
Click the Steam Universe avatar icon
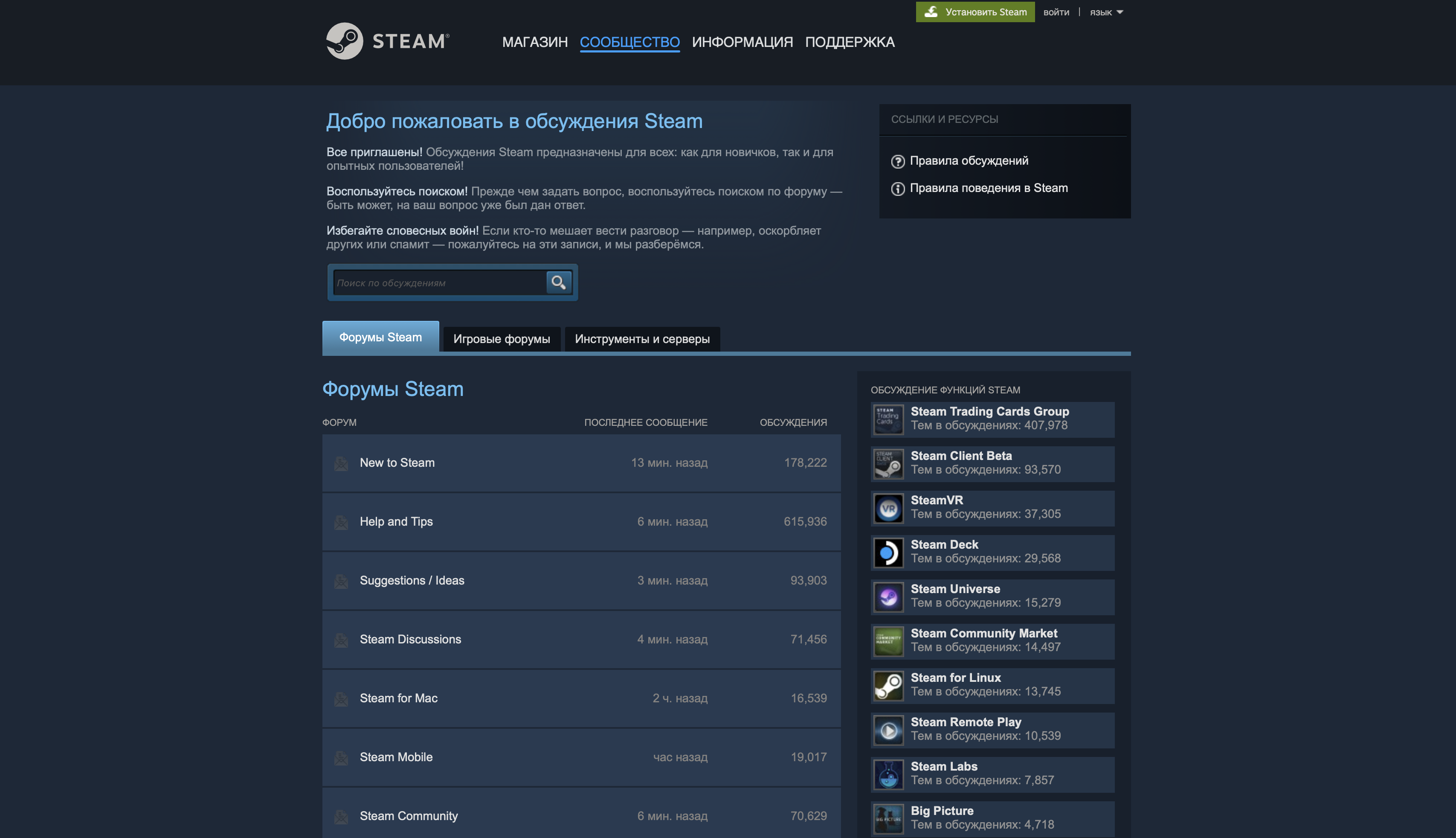[x=888, y=597]
